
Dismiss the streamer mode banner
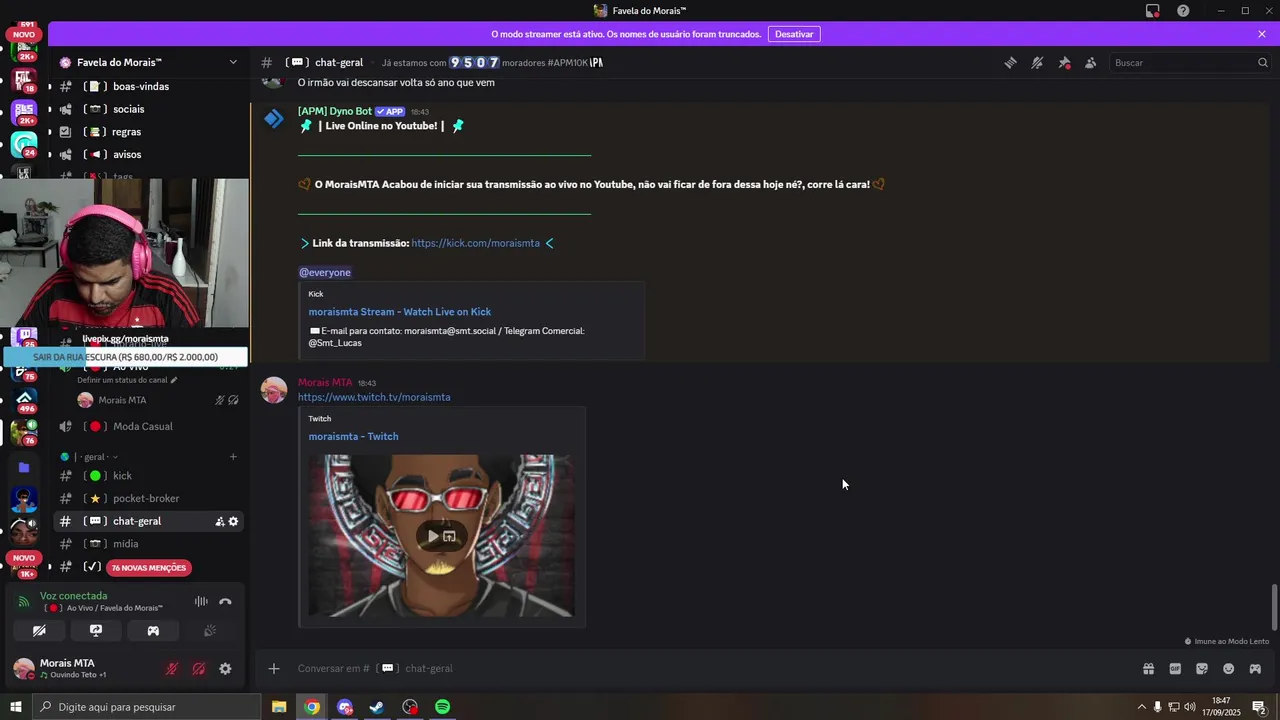point(1262,34)
